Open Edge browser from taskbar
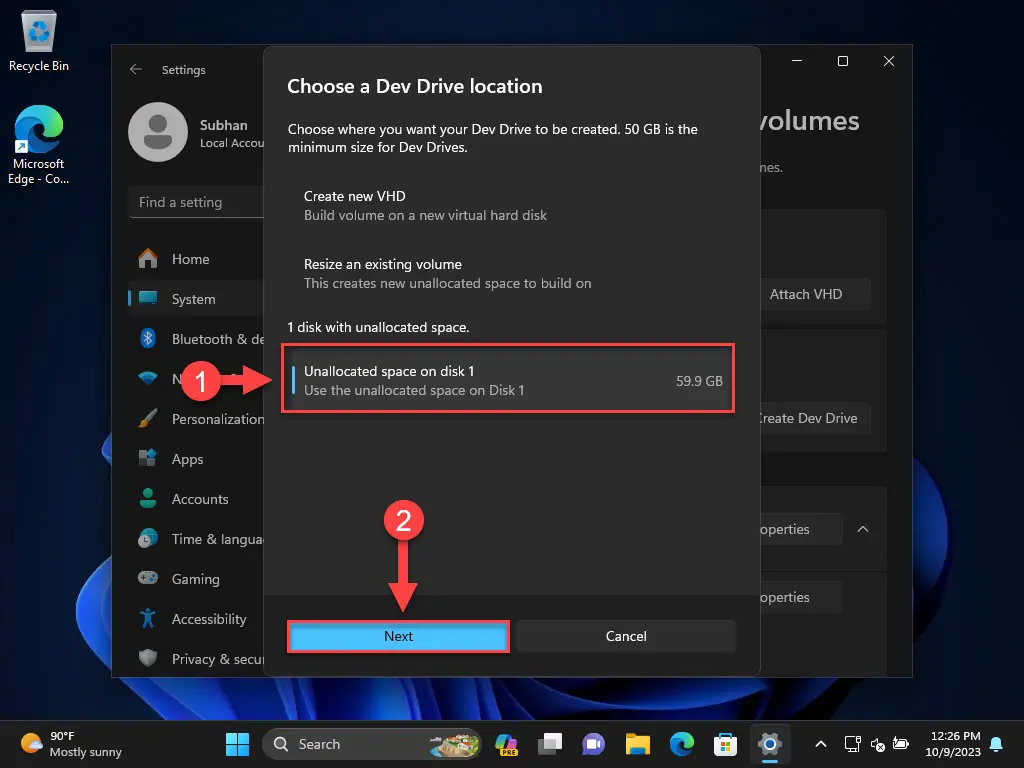The width and height of the screenshot is (1024, 768). coord(682,744)
